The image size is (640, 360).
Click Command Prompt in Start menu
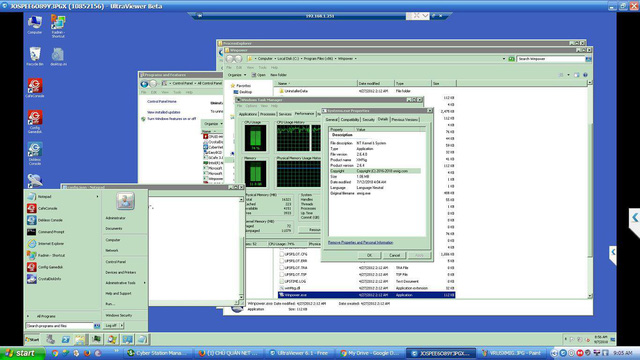point(46,232)
